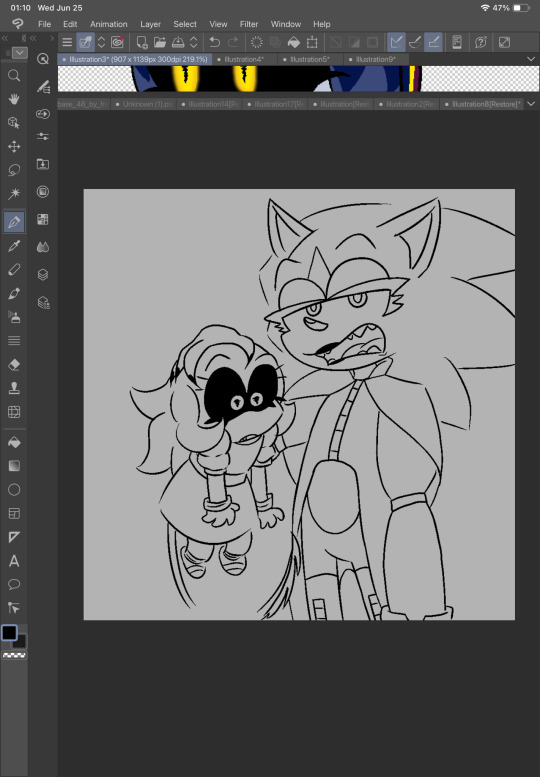Click the Scale/Rotate transform toolbar icon

tap(312, 43)
